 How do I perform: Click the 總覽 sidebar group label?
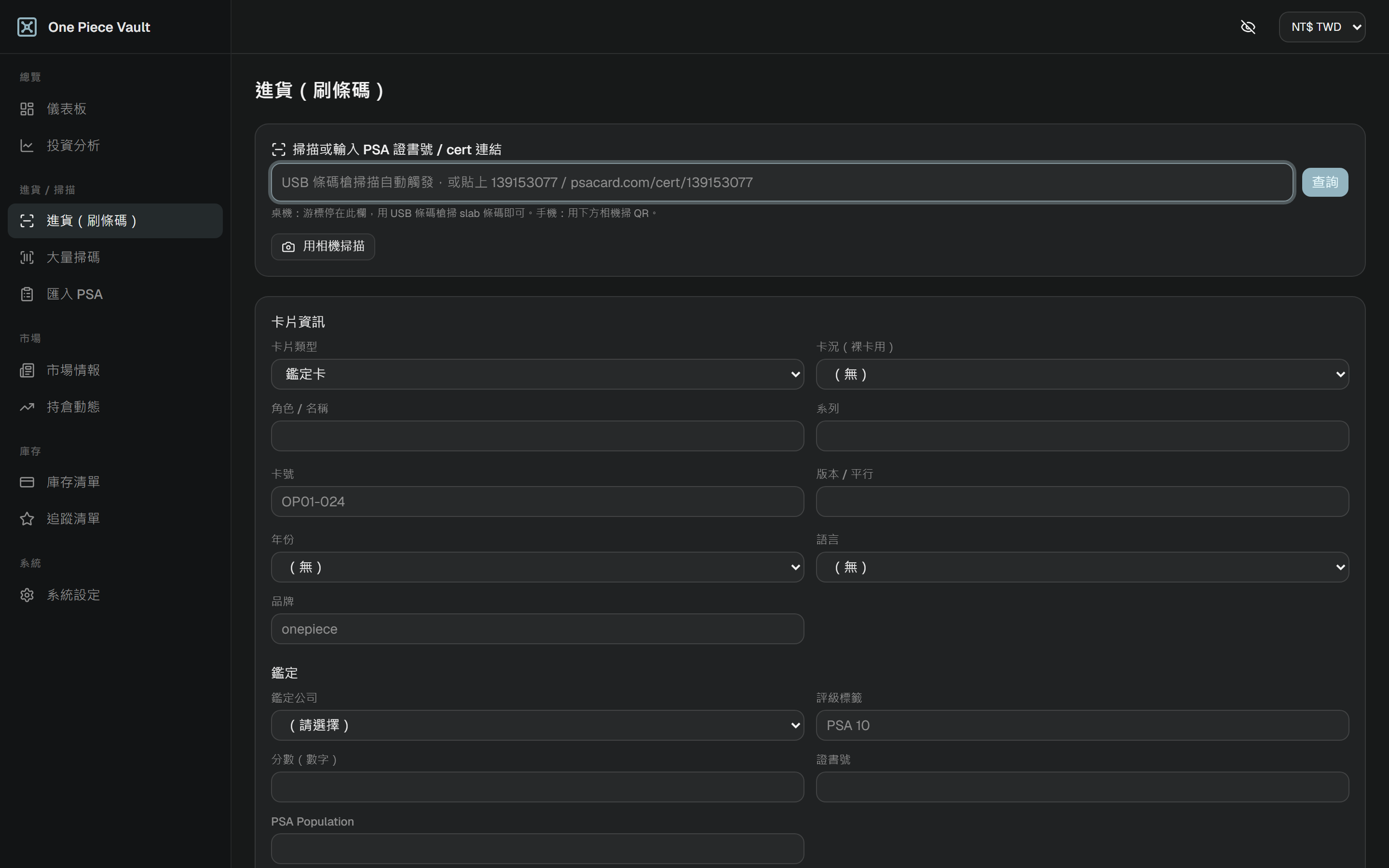30,77
